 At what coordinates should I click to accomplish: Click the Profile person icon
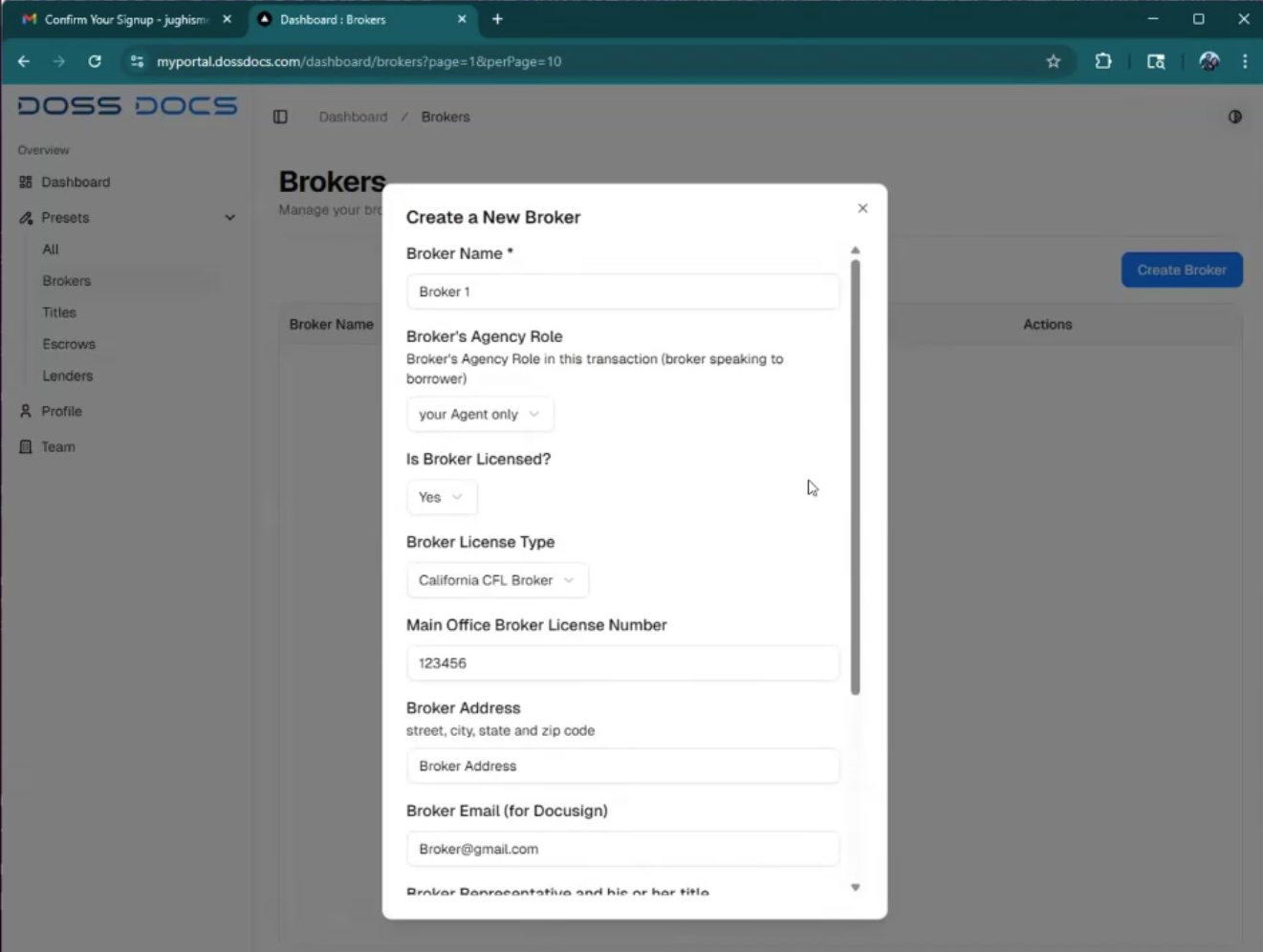click(x=26, y=411)
